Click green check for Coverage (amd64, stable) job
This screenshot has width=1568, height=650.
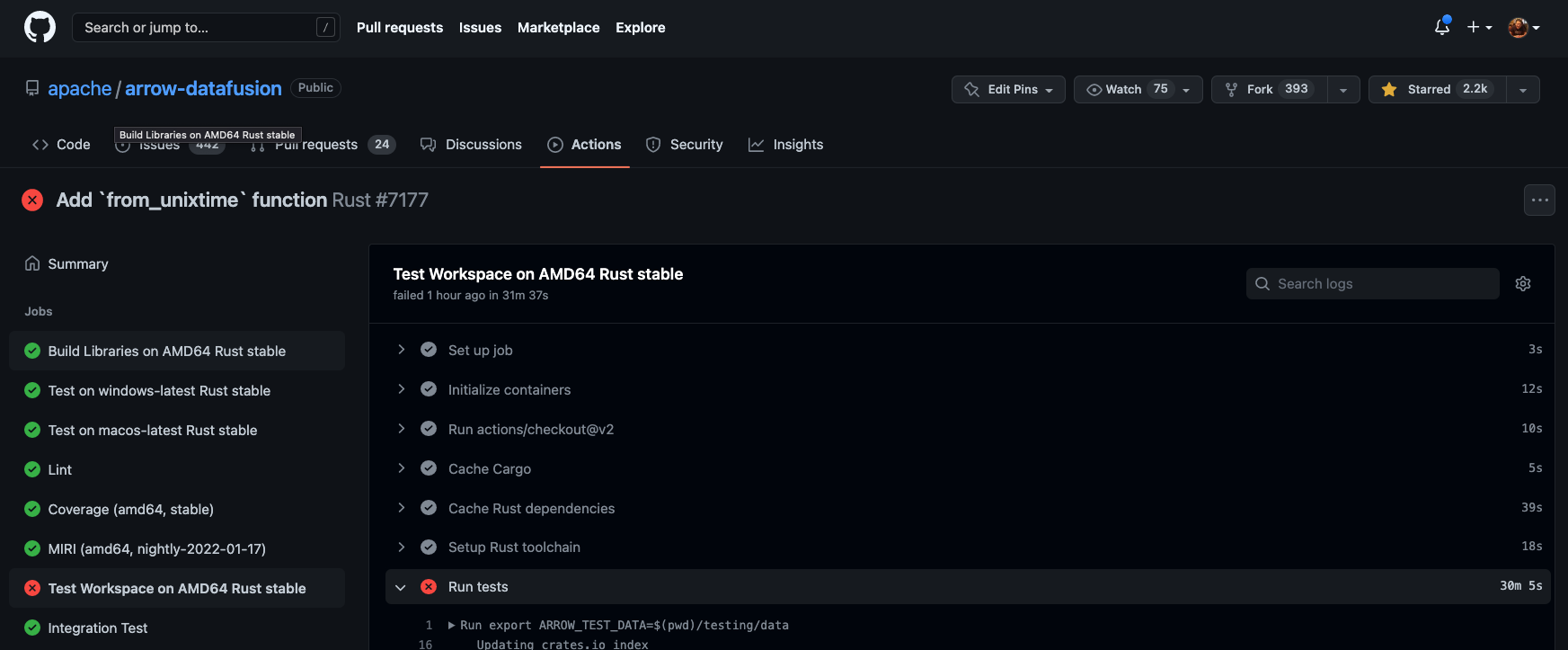point(32,509)
